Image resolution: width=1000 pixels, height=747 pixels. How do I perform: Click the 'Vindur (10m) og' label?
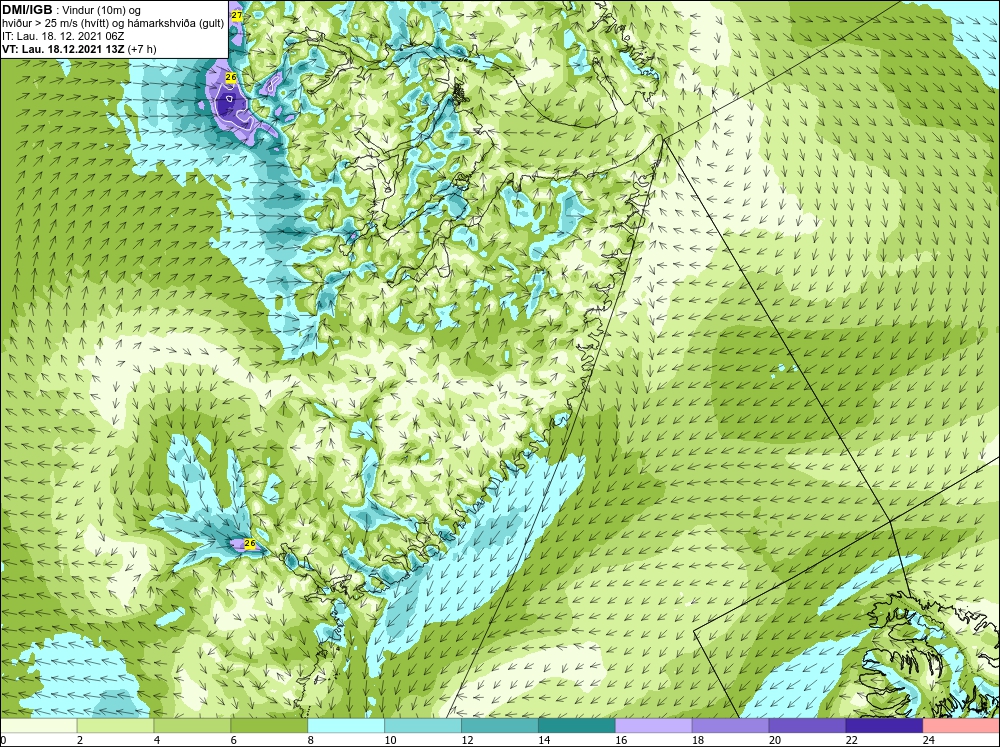[x=102, y=10]
